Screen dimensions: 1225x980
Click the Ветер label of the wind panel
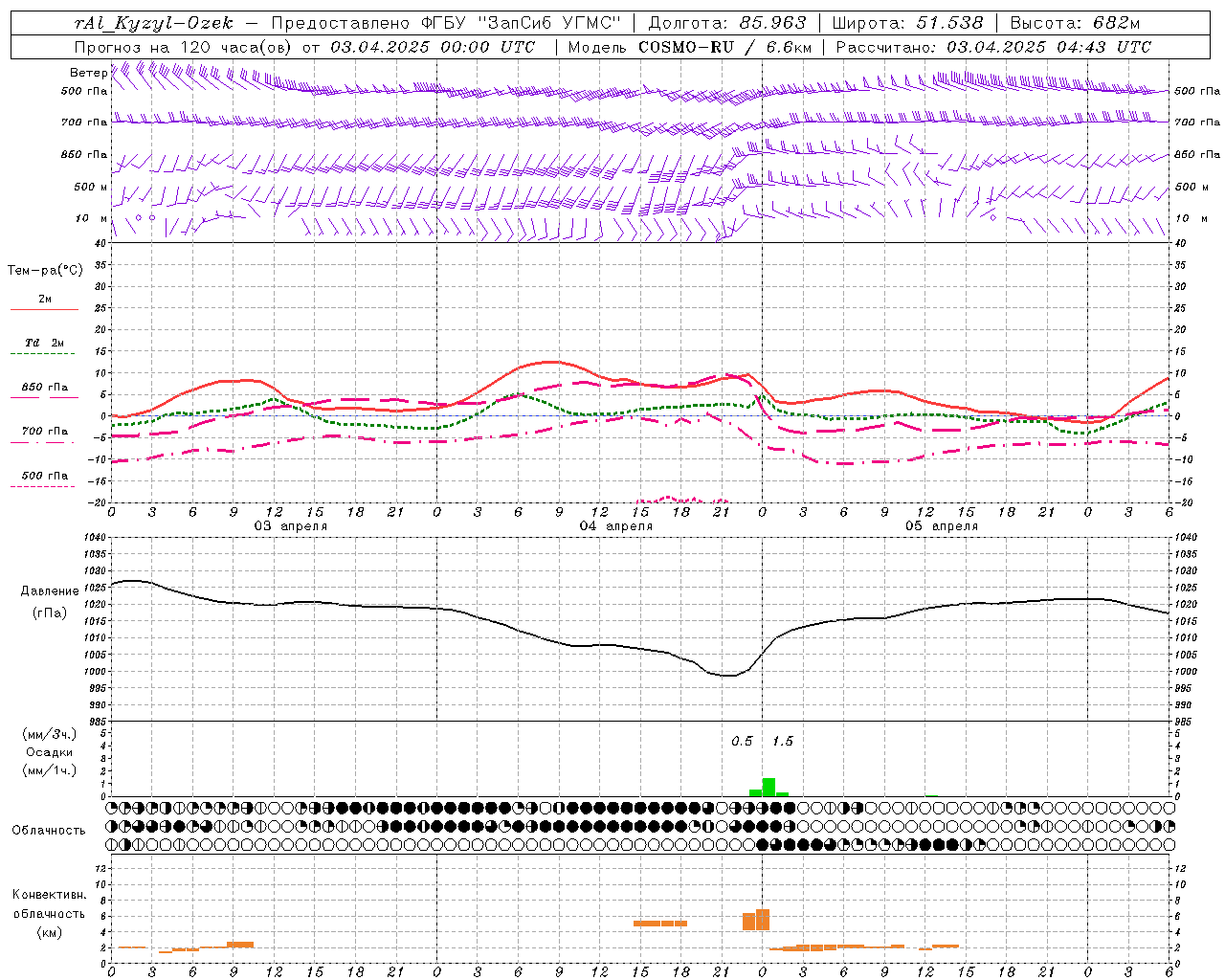(x=88, y=73)
